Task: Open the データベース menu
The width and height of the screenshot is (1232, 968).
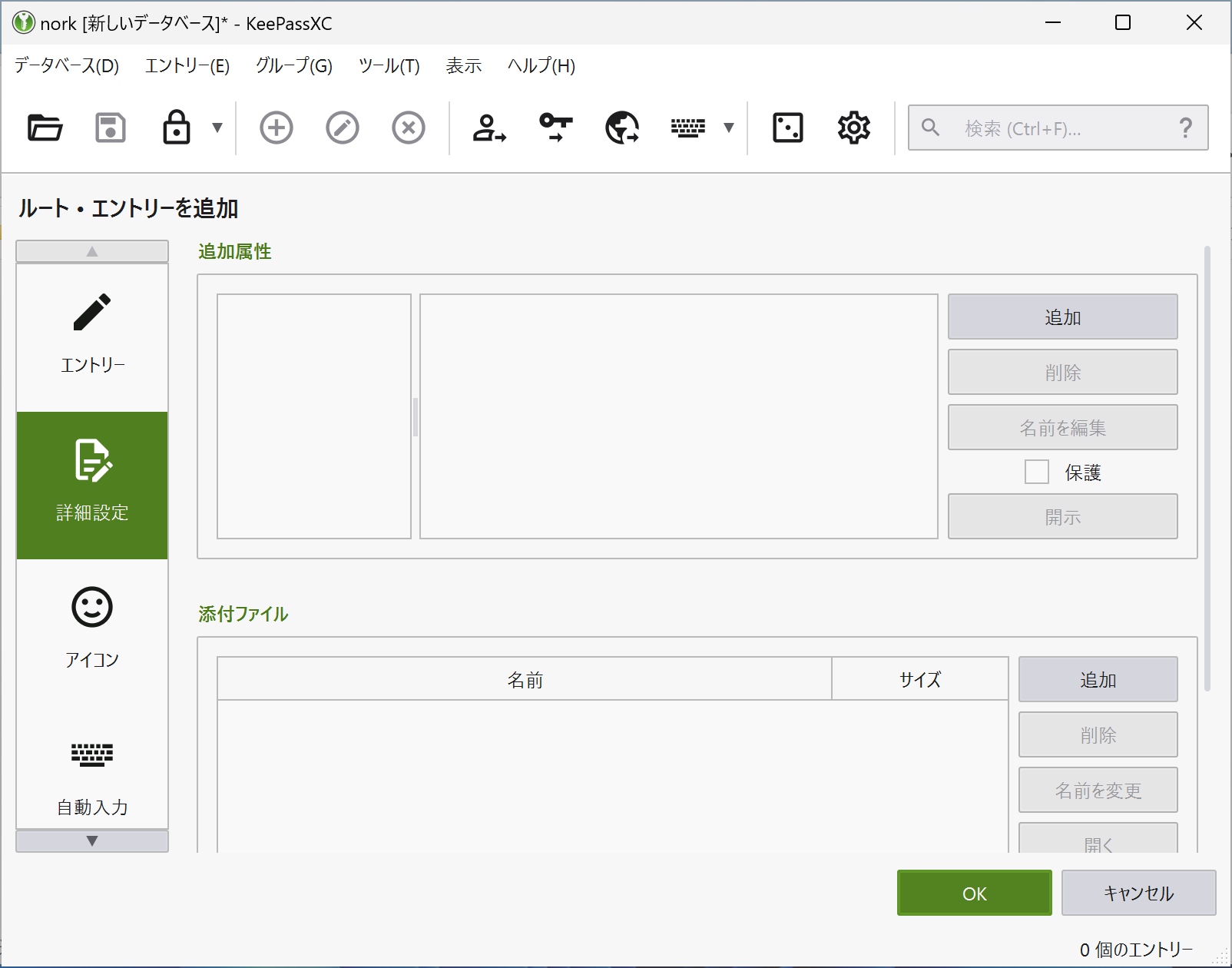Action: tap(65, 66)
